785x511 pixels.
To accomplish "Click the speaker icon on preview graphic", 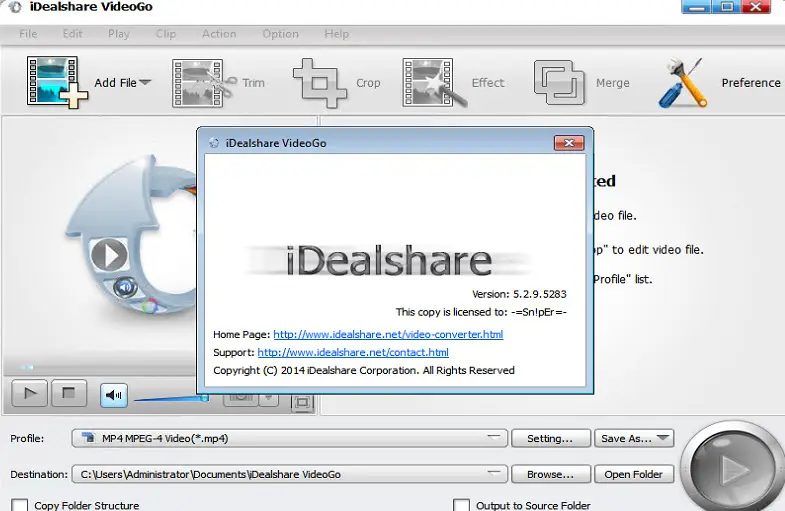I will coord(125,287).
